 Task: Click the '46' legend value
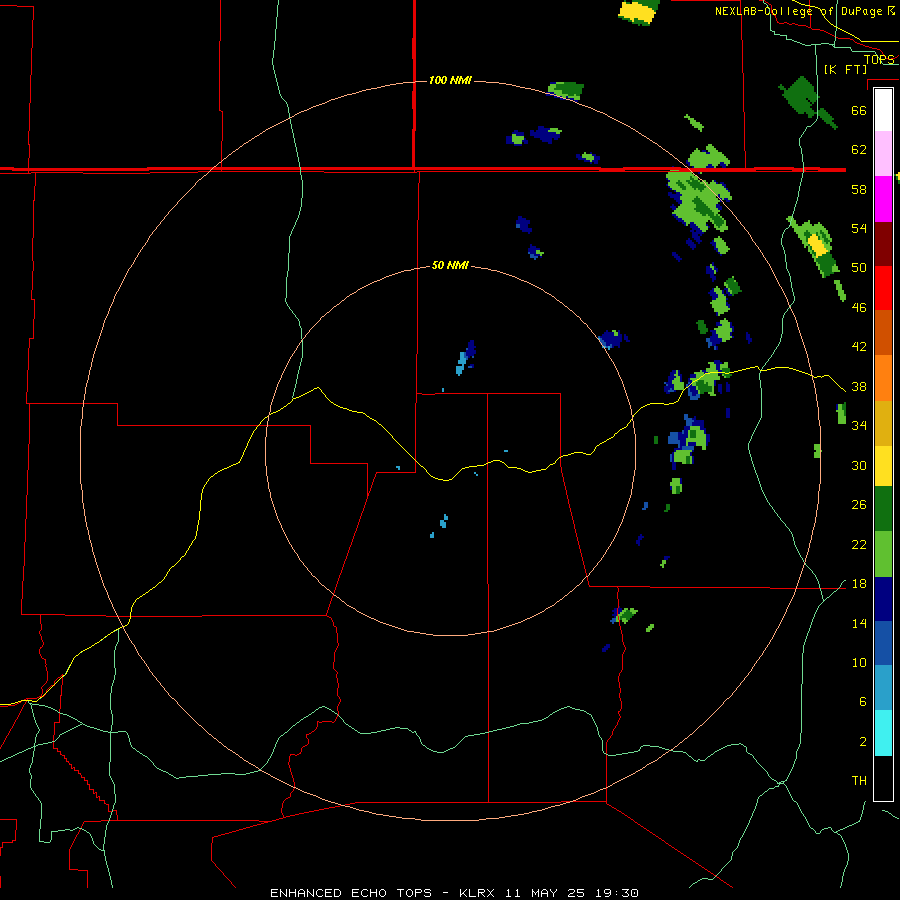859,308
